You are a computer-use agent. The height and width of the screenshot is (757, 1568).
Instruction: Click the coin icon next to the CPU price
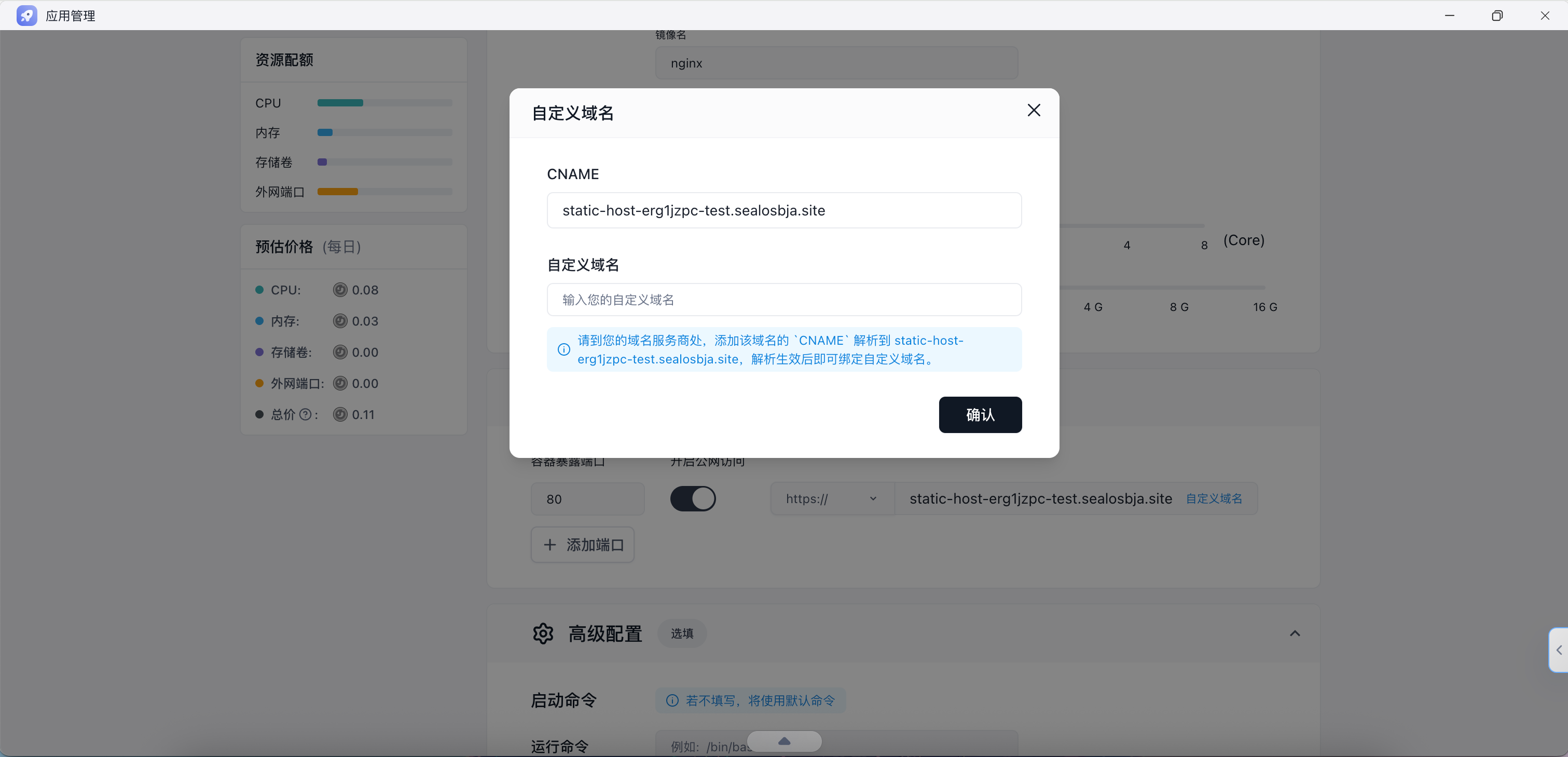340,290
